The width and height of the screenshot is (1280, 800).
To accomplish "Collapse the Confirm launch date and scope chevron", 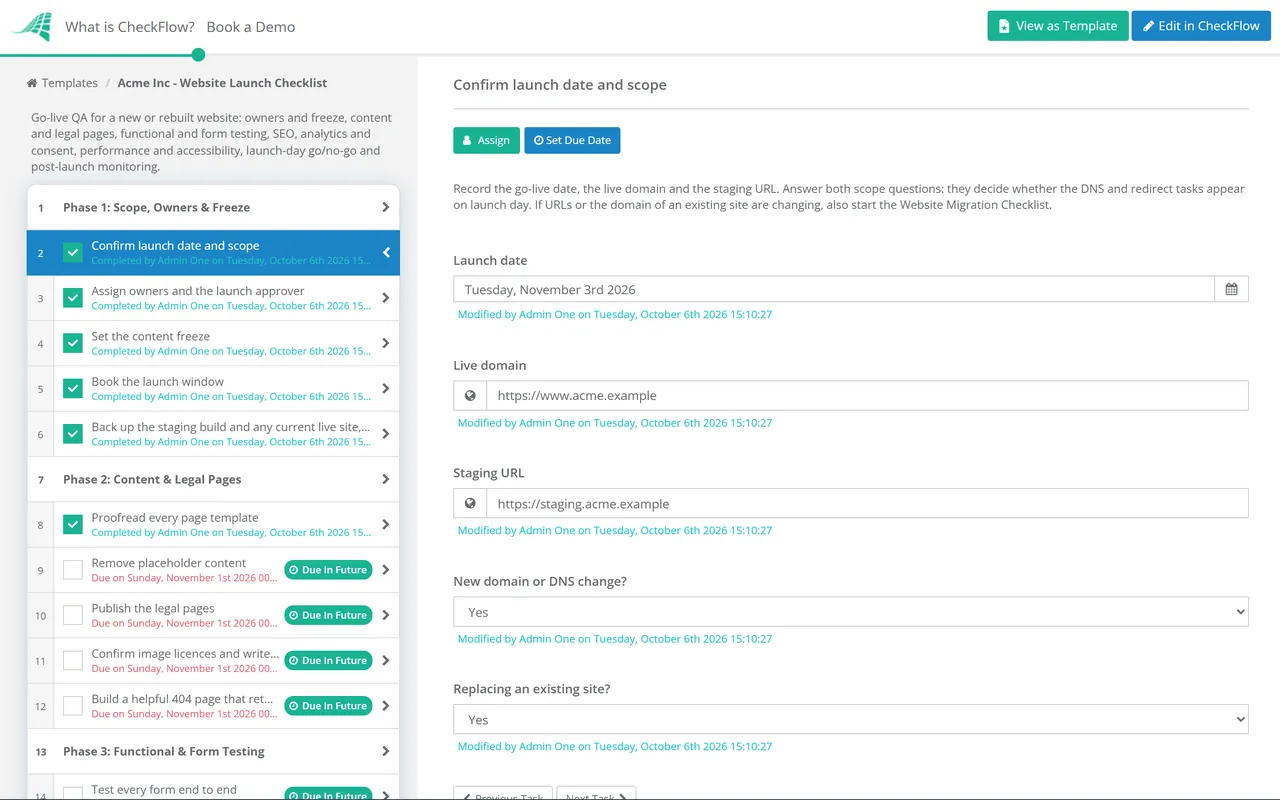I will (386, 253).
